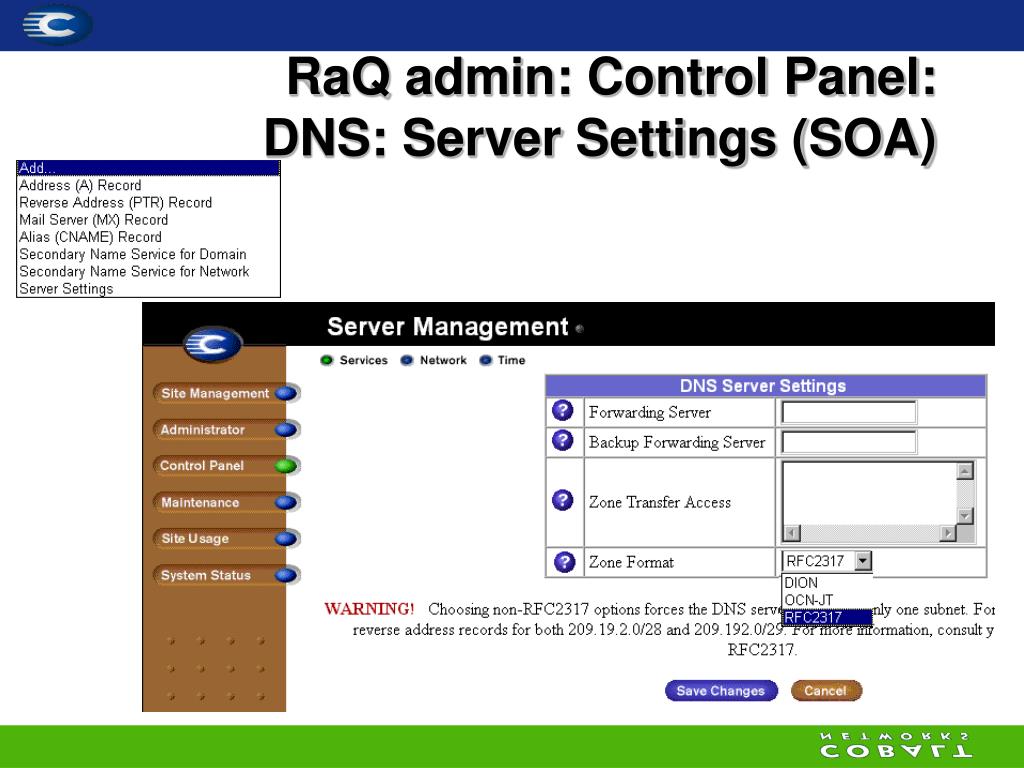Click the Cobalt logo in the slide header
This screenshot has width=1024, height=768.
click(x=57, y=25)
